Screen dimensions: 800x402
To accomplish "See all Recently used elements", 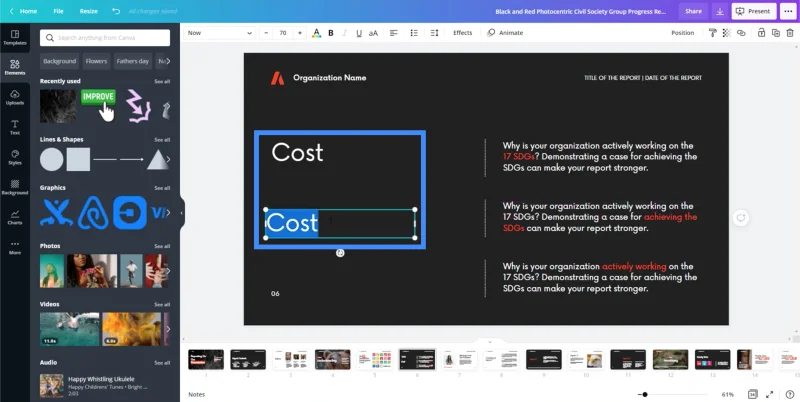I will click(x=162, y=82).
